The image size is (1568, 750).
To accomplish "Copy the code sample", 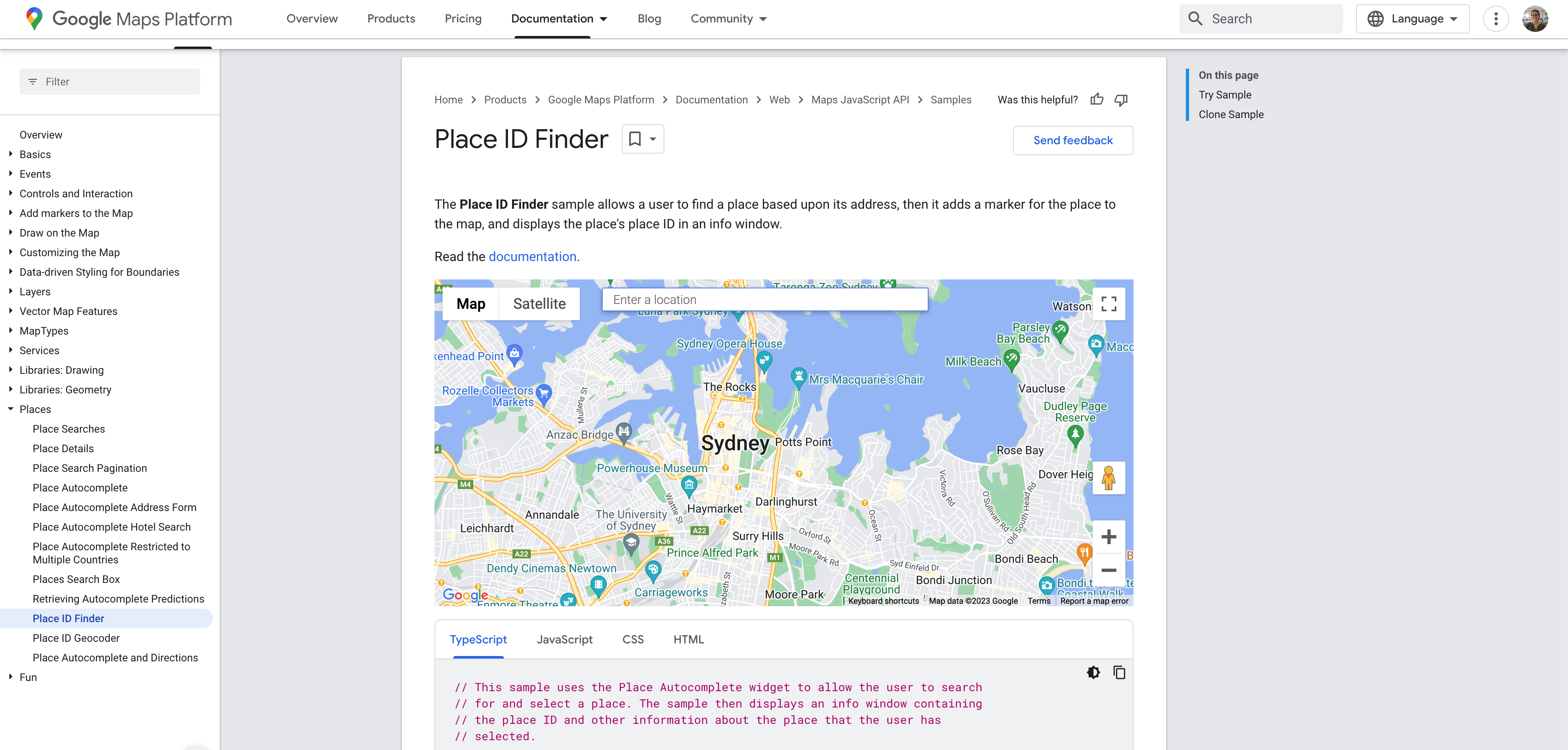I will [1119, 673].
